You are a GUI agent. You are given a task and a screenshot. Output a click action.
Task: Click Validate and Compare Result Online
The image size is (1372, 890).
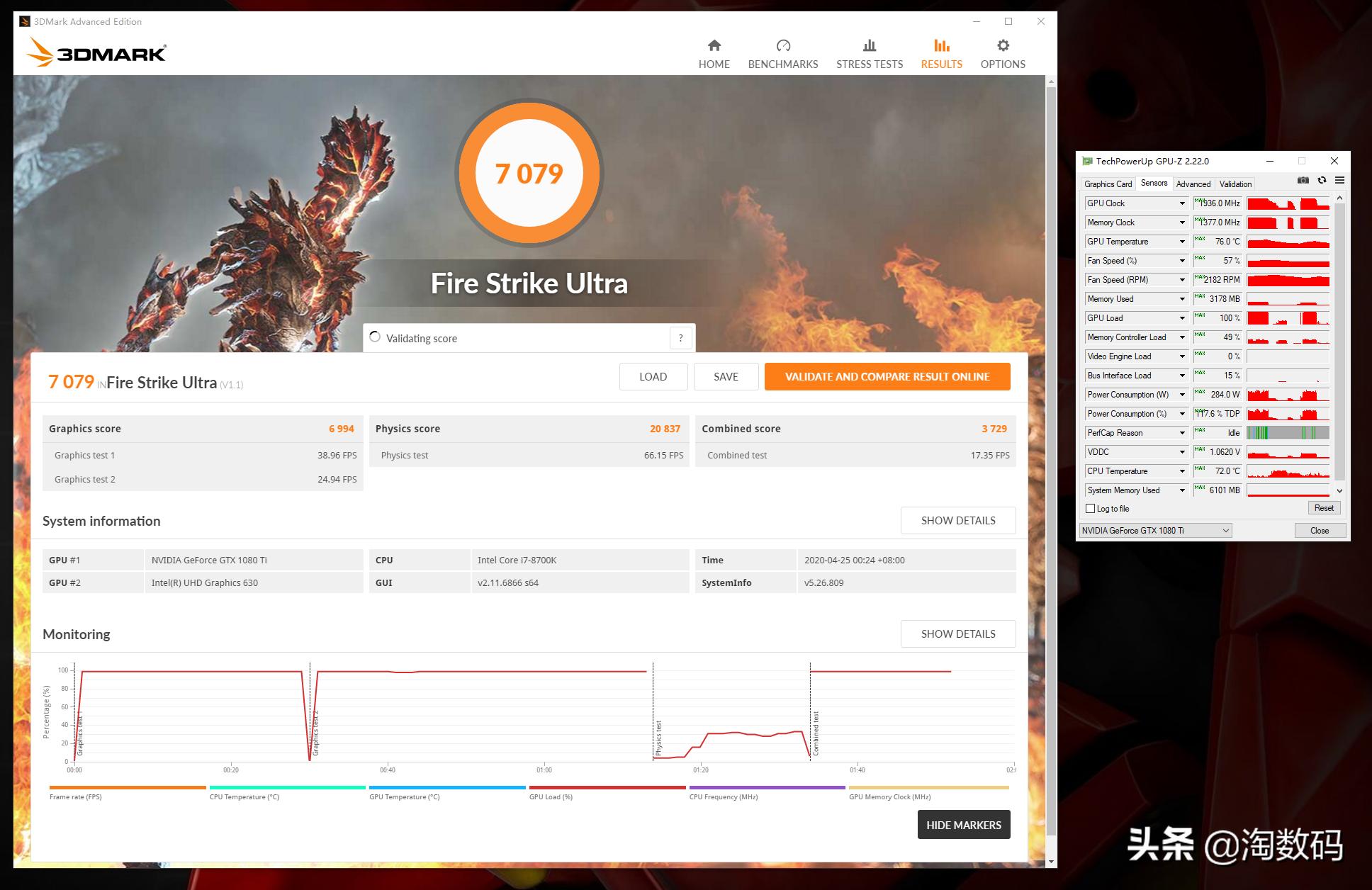coord(887,377)
